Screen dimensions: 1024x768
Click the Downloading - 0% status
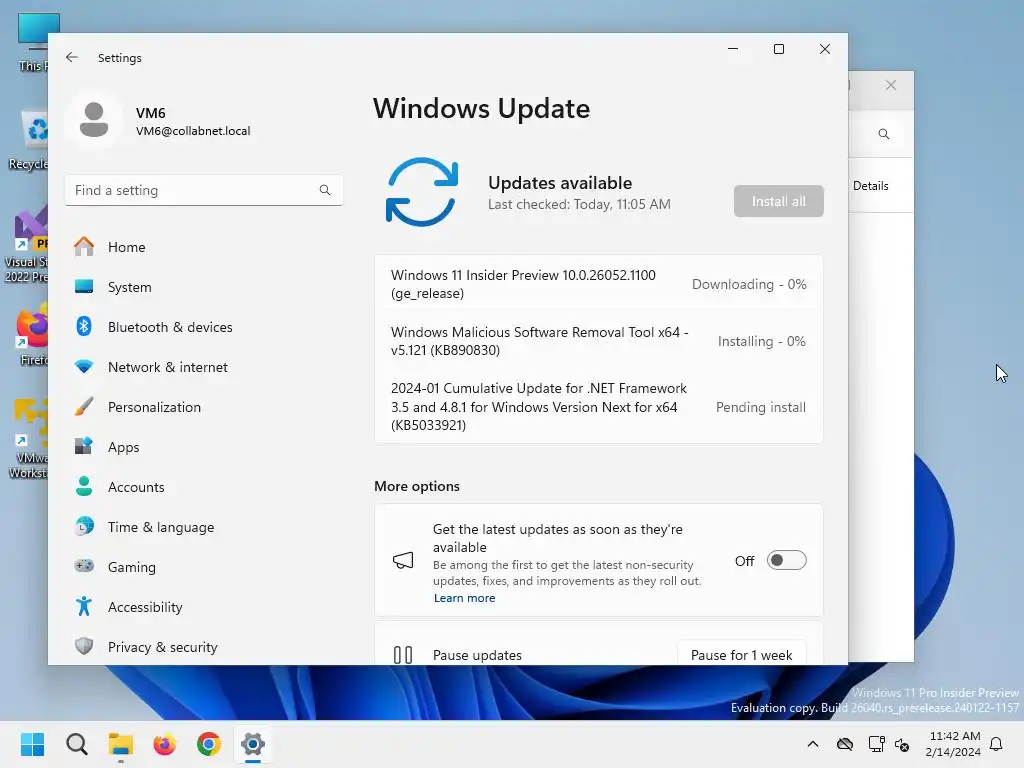[x=749, y=284]
